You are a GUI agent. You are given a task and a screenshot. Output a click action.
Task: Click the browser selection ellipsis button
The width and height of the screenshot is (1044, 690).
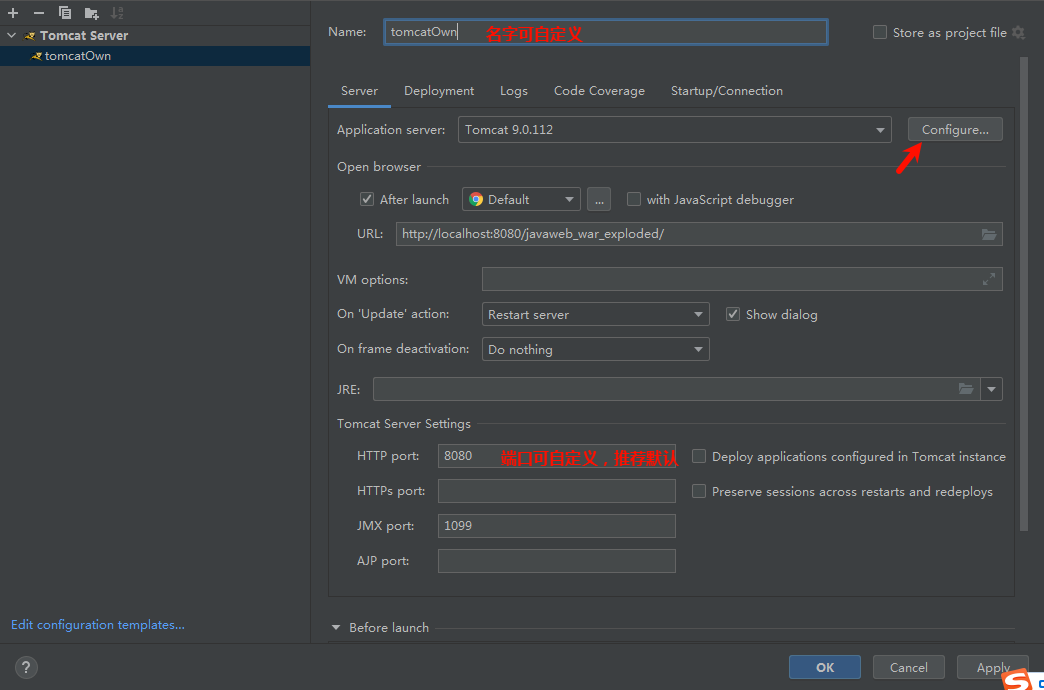599,199
